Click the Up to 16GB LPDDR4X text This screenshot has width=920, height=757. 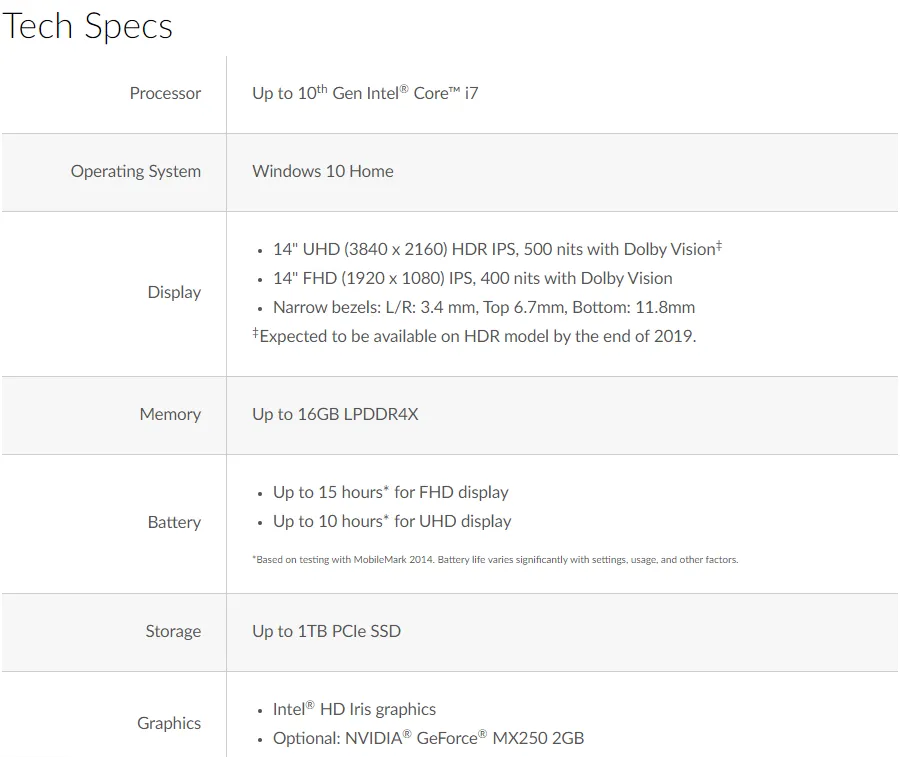tap(335, 414)
